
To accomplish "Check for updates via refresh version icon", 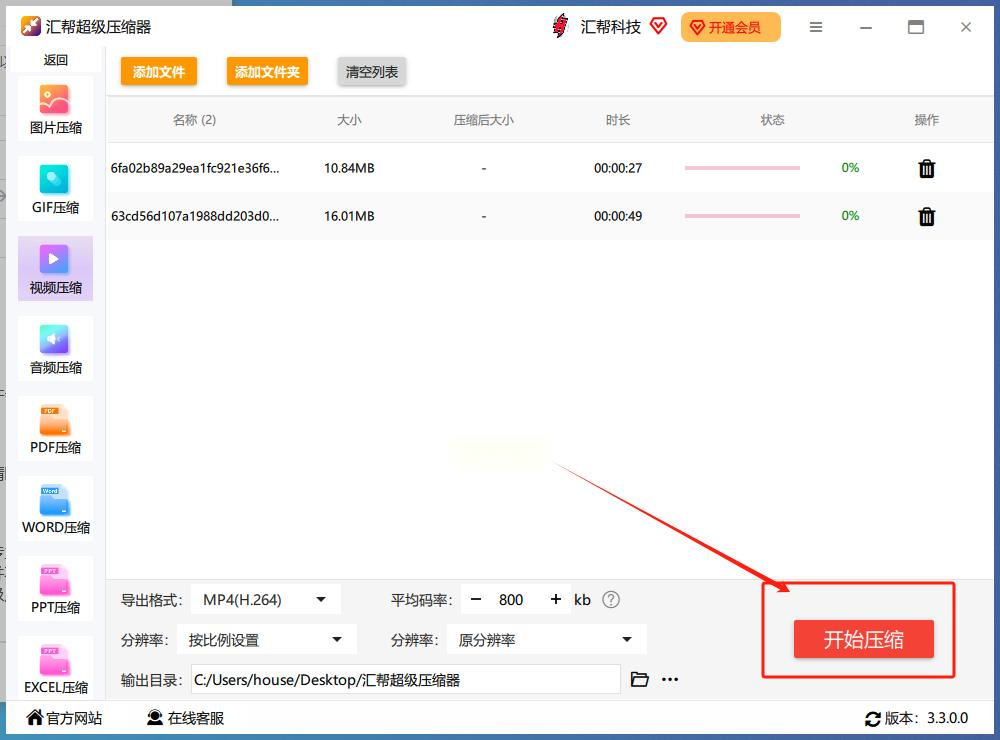I will pyautogui.click(x=872, y=719).
